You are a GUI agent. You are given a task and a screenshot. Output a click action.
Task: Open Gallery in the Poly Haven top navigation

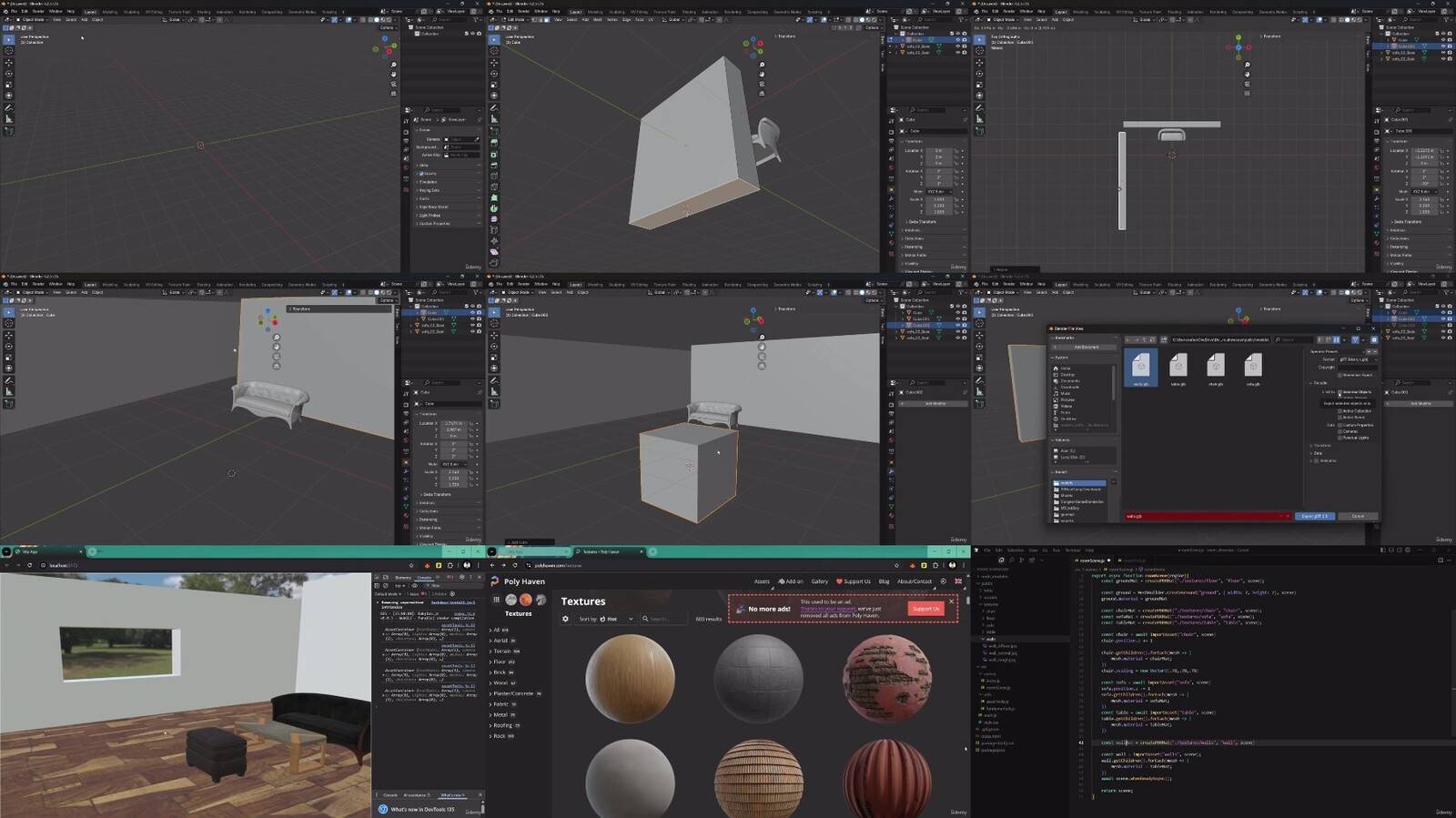[819, 581]
